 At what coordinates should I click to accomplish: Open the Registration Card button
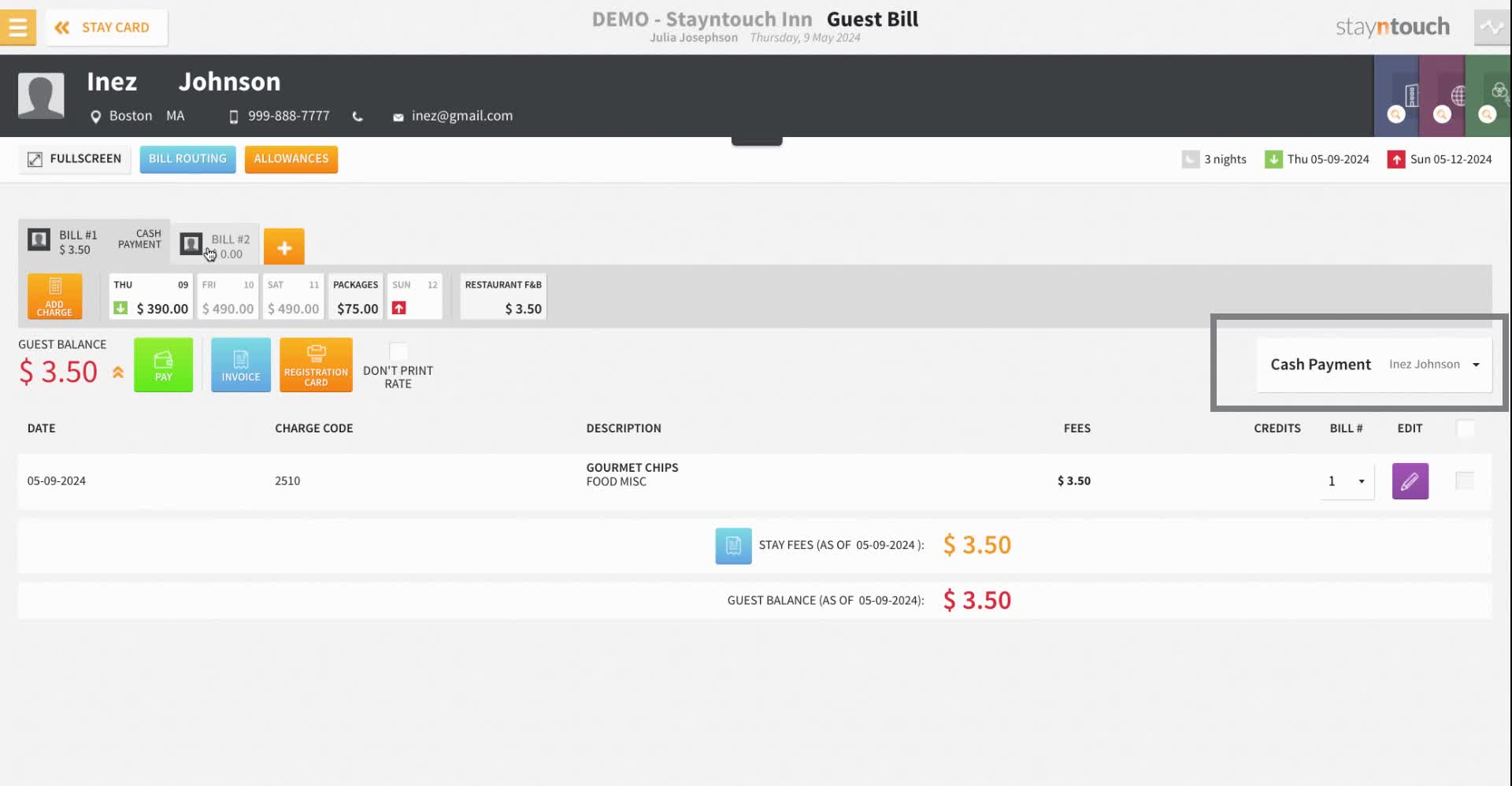(316, 365)
